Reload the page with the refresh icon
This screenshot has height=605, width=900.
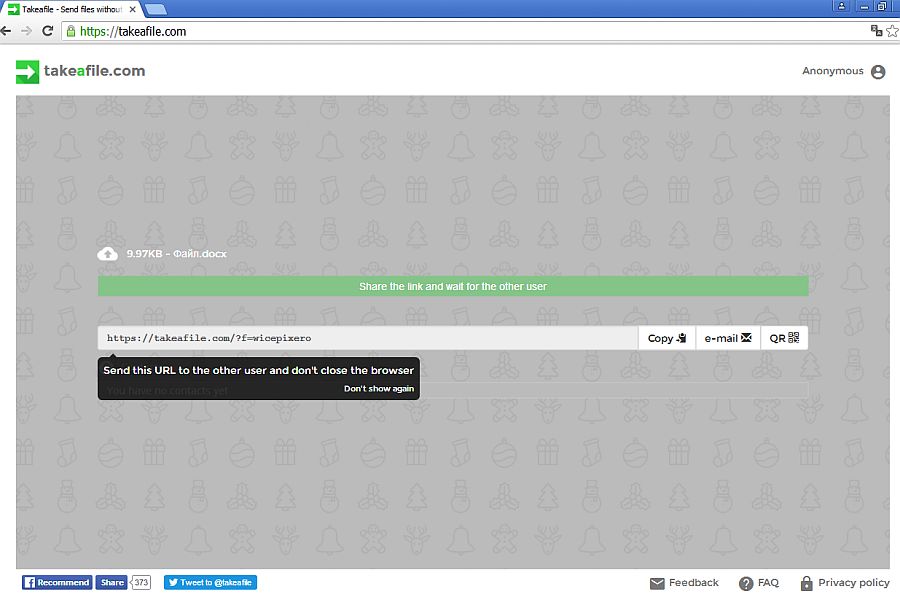click(47, 31)
